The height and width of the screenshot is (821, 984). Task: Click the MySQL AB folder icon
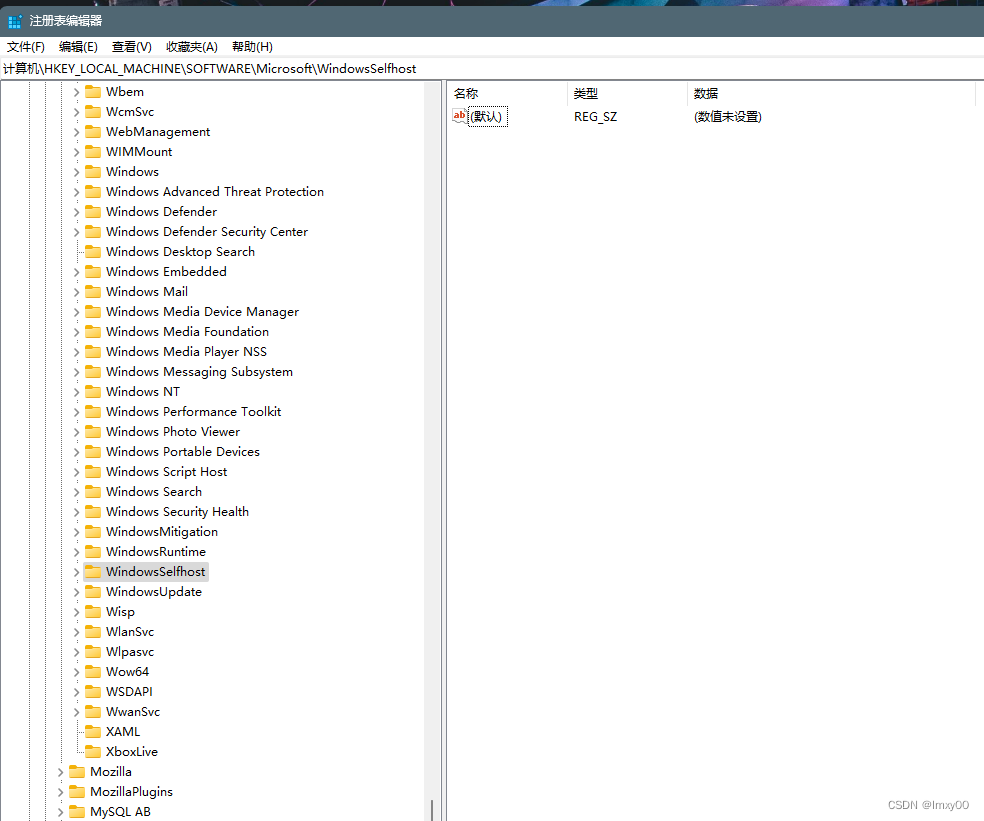pyautogui.click(x=77, y=812)
